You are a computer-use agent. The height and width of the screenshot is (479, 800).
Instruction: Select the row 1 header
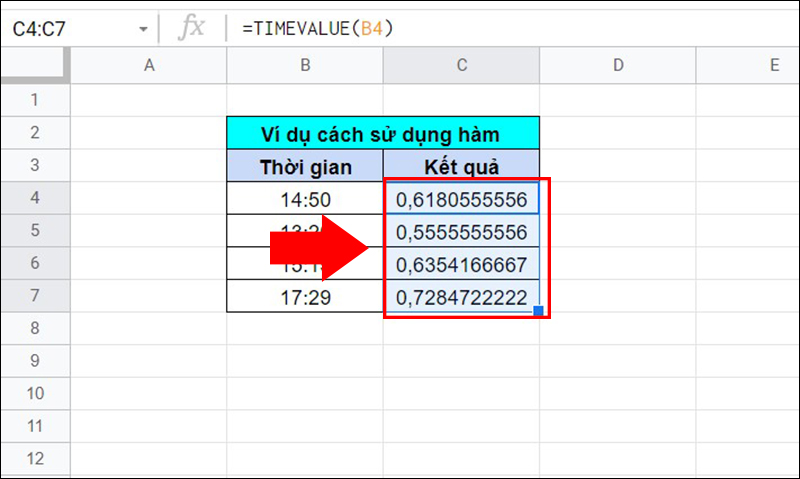(x=34, y=100)
